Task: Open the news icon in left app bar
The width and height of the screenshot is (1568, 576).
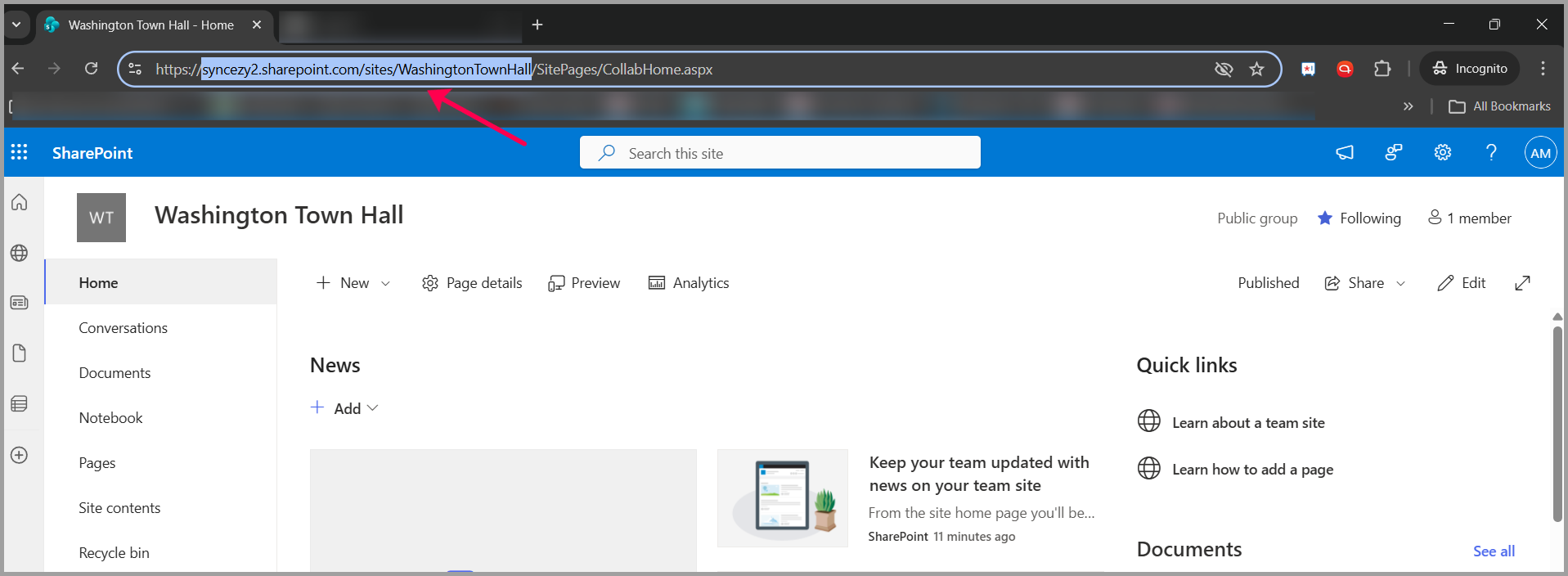Action: tap(20, 303)
